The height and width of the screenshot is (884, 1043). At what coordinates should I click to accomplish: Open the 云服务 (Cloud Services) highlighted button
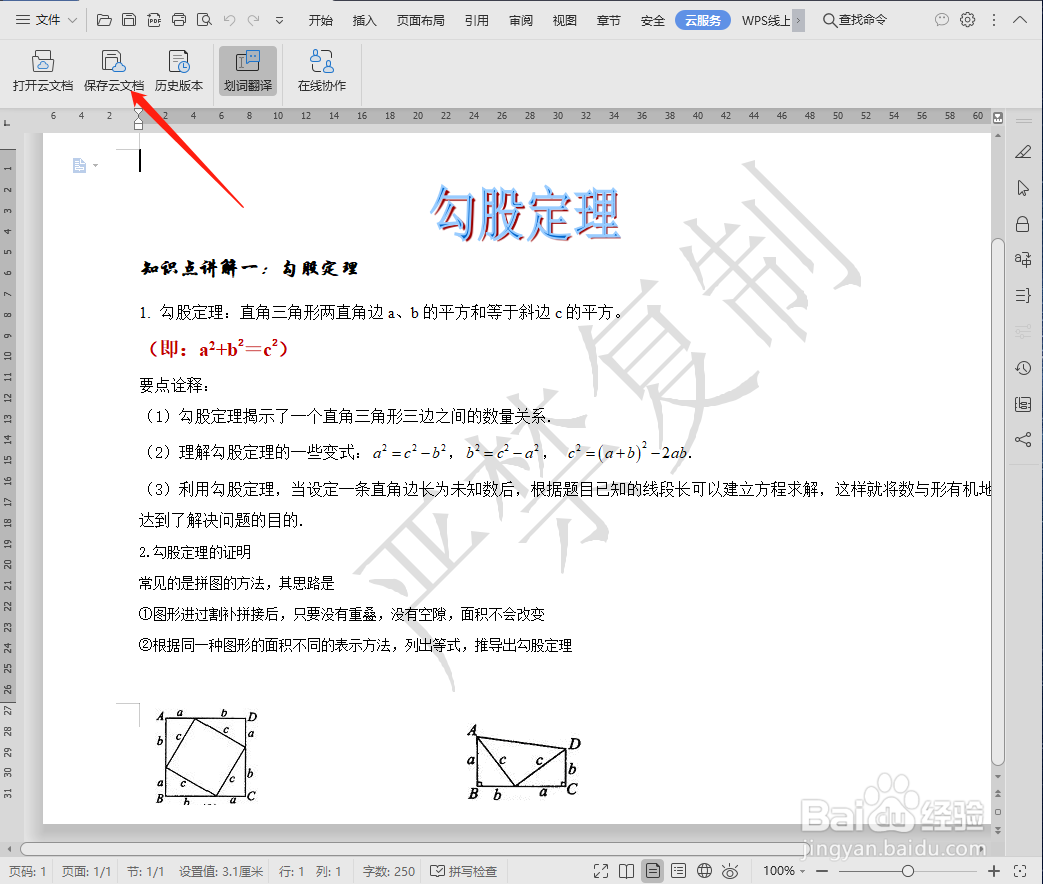click(x=702, y=19)
